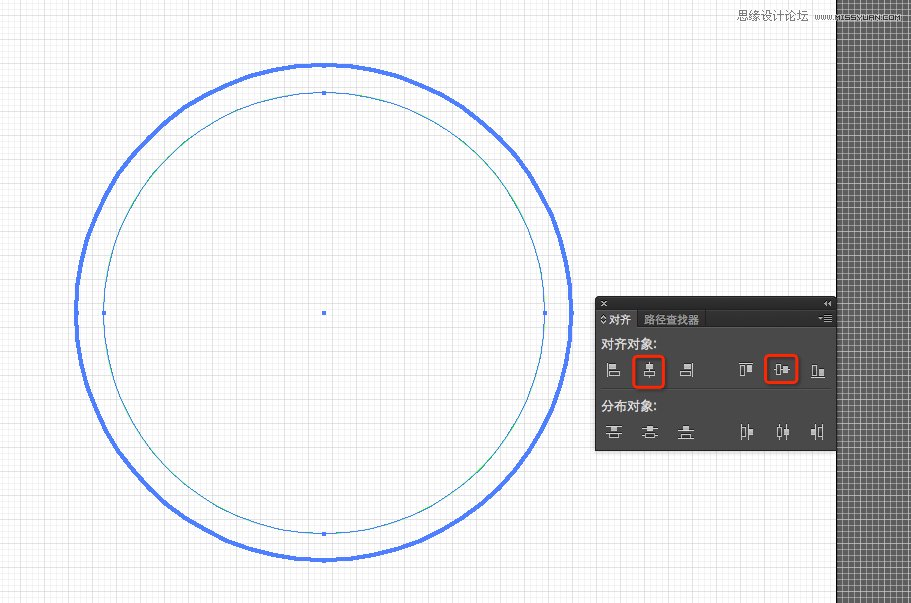The image size is (911, 603).
Task: Click the horizontal align center icon
Action: 650,371
